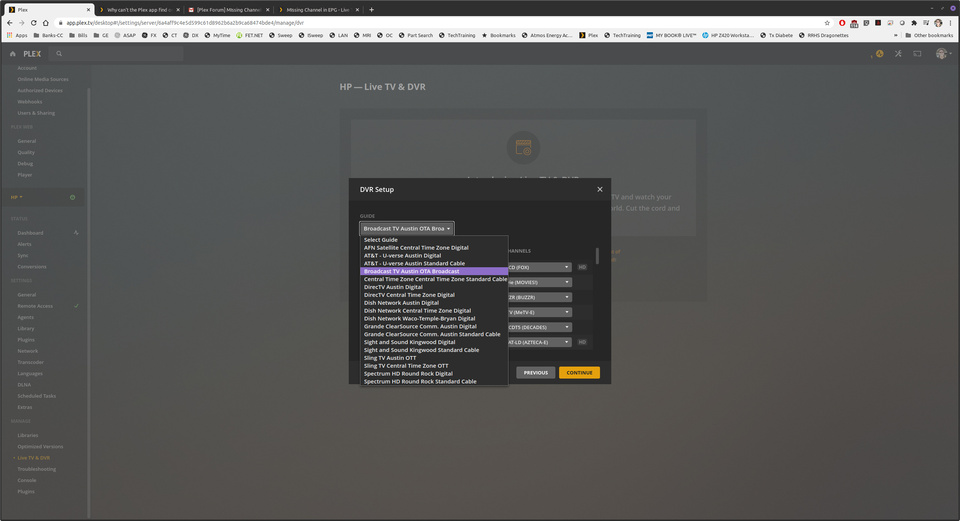Open the Plex user avatar menu

pyautogui.click(x=943, y=54)
